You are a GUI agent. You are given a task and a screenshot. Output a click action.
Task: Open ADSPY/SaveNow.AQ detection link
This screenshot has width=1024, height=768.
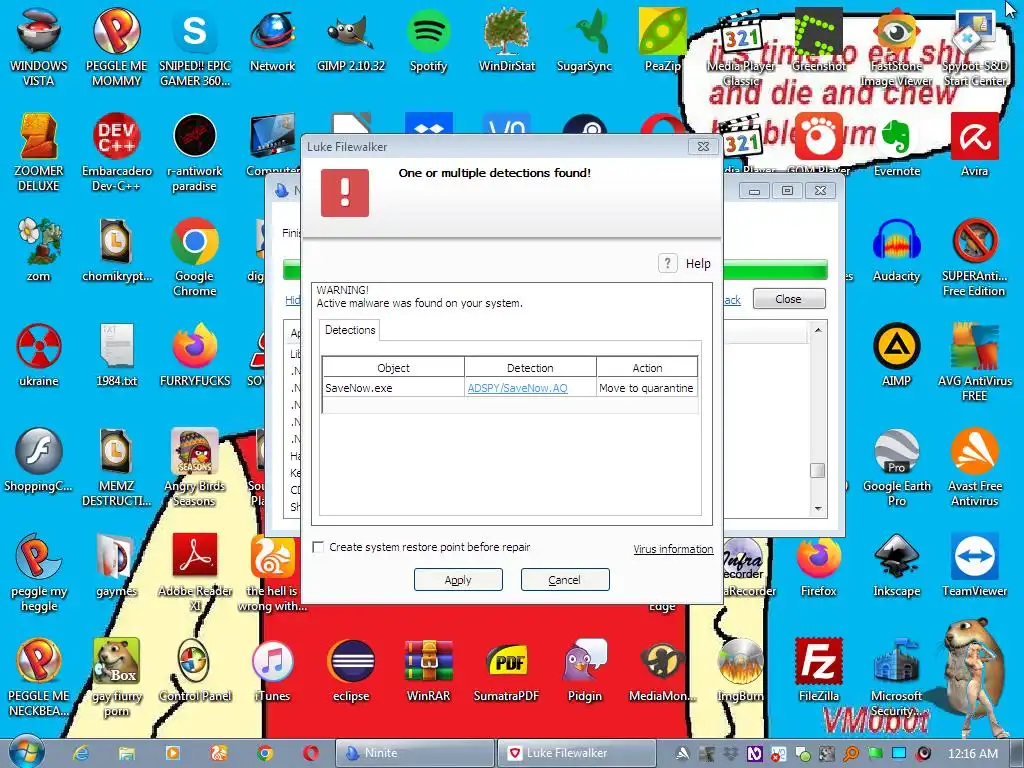click(517, 388)
